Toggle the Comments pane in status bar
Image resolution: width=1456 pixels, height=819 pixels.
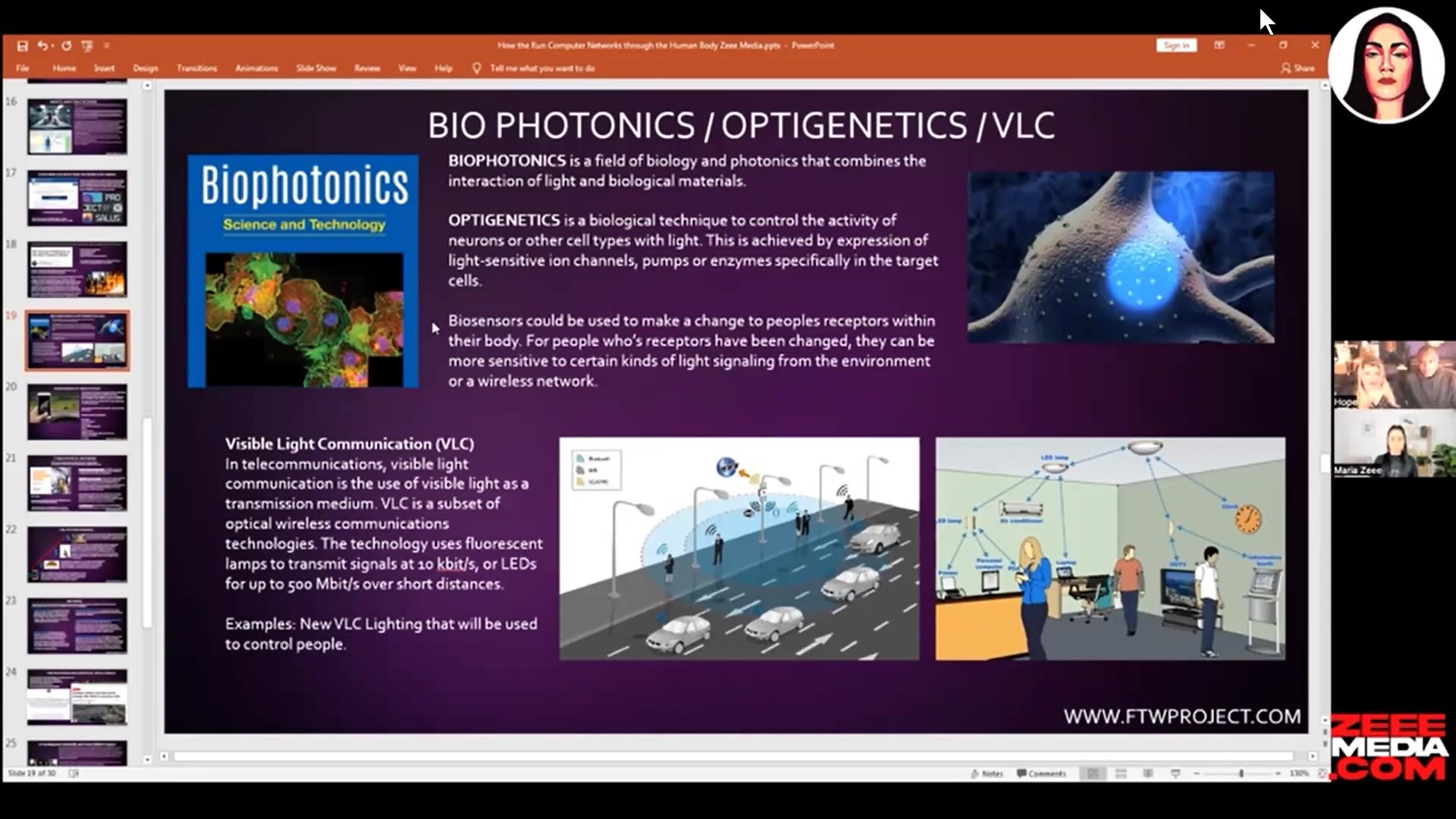(1042, 773)
